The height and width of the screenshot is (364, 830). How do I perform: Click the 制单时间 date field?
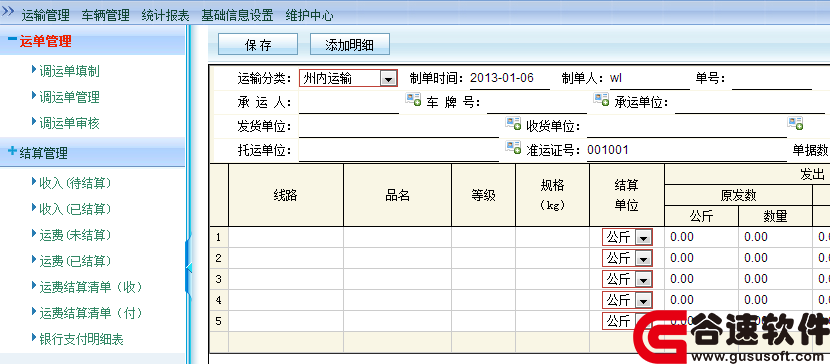click(510, 78)
